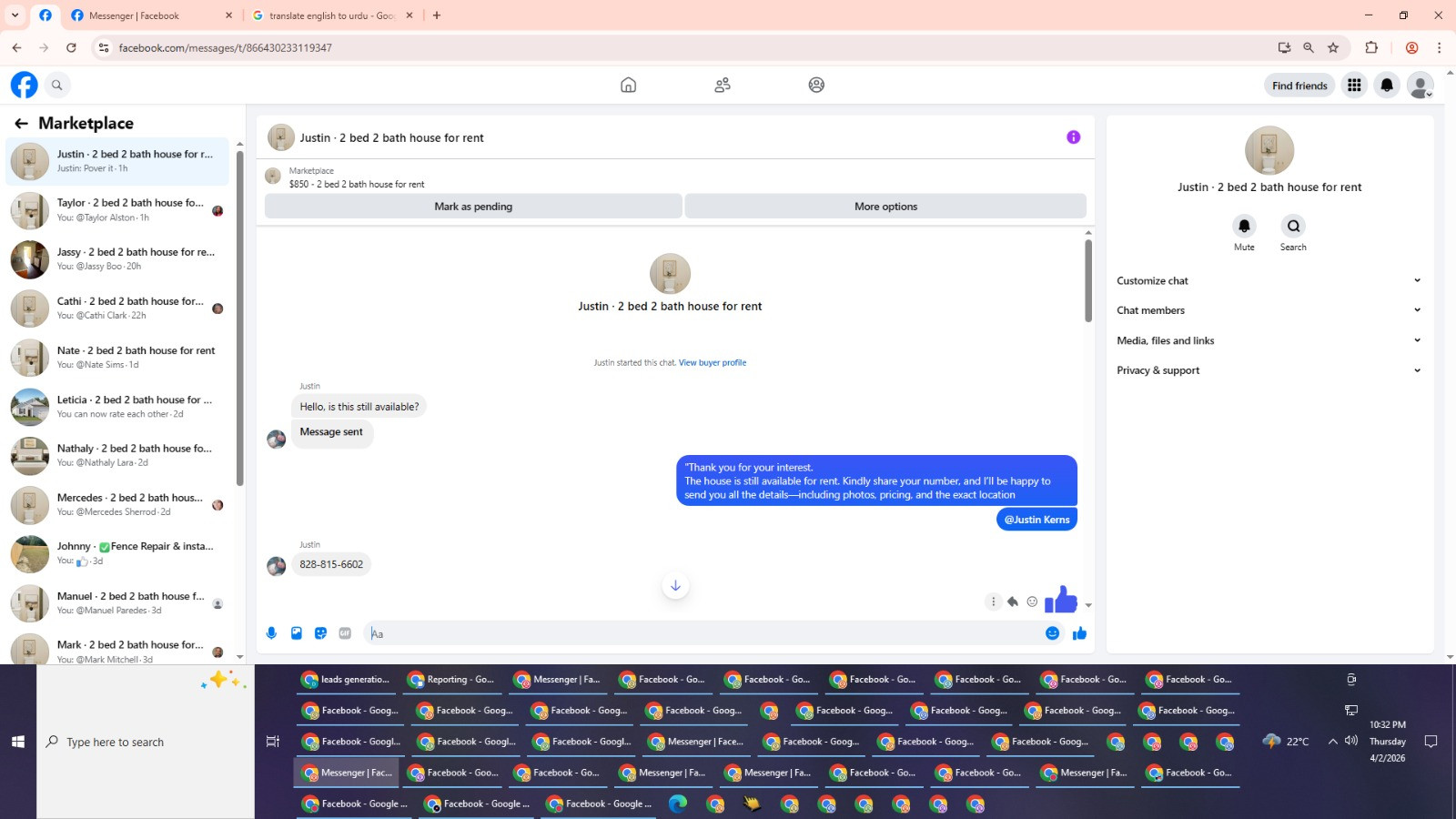Screen dimensions: 1456x819
Task: Open the Groups icon in the top navigation
Action: 816,85
